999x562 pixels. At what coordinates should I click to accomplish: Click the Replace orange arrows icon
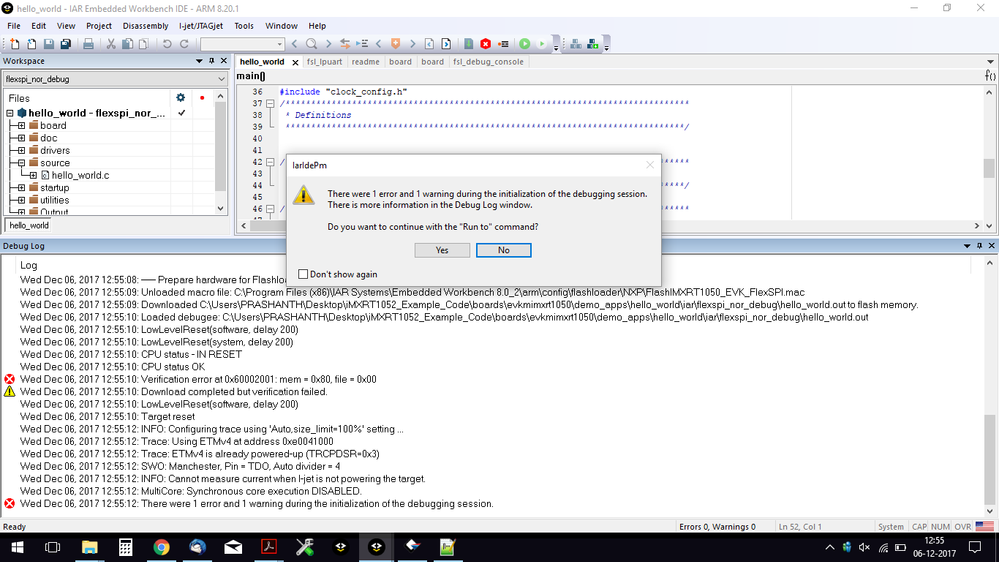point(345,44)
